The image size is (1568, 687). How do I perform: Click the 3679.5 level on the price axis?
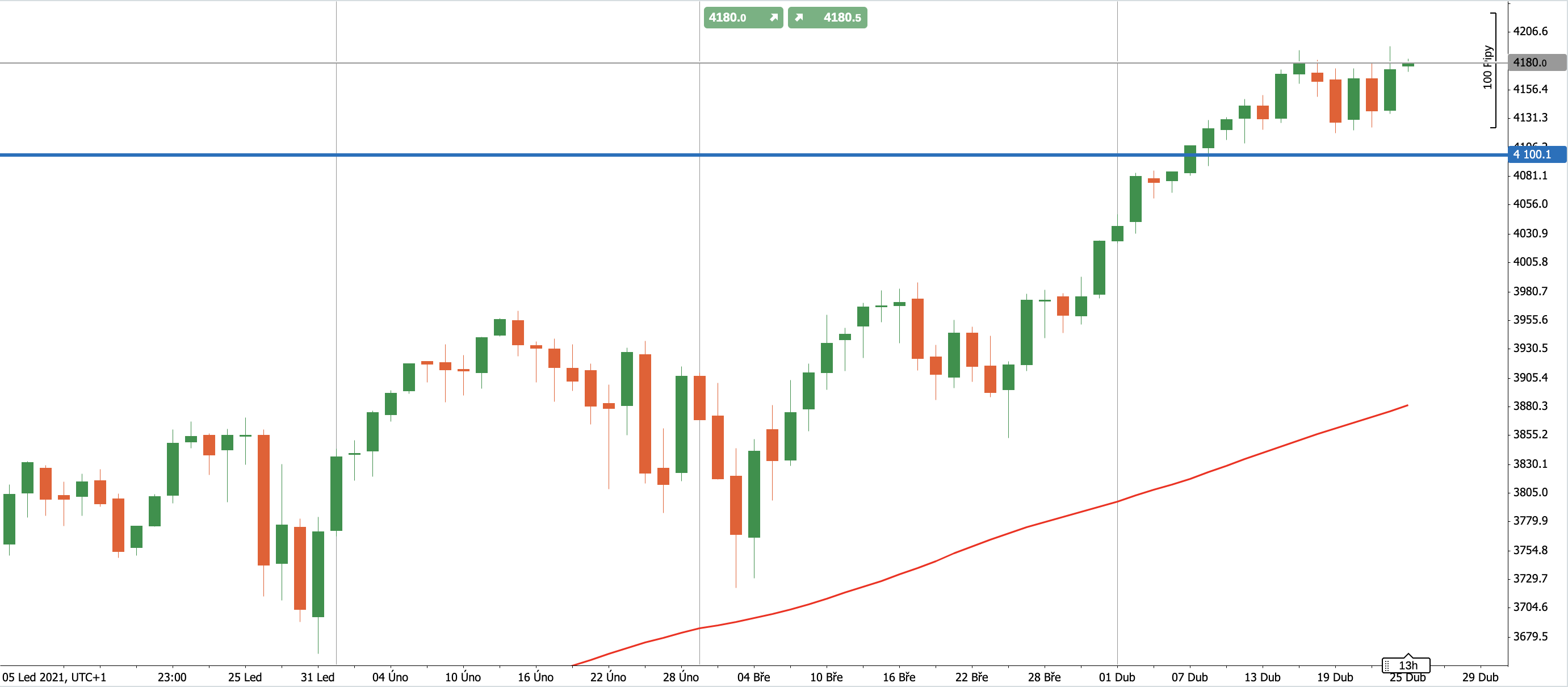(x=1529, y=636)
